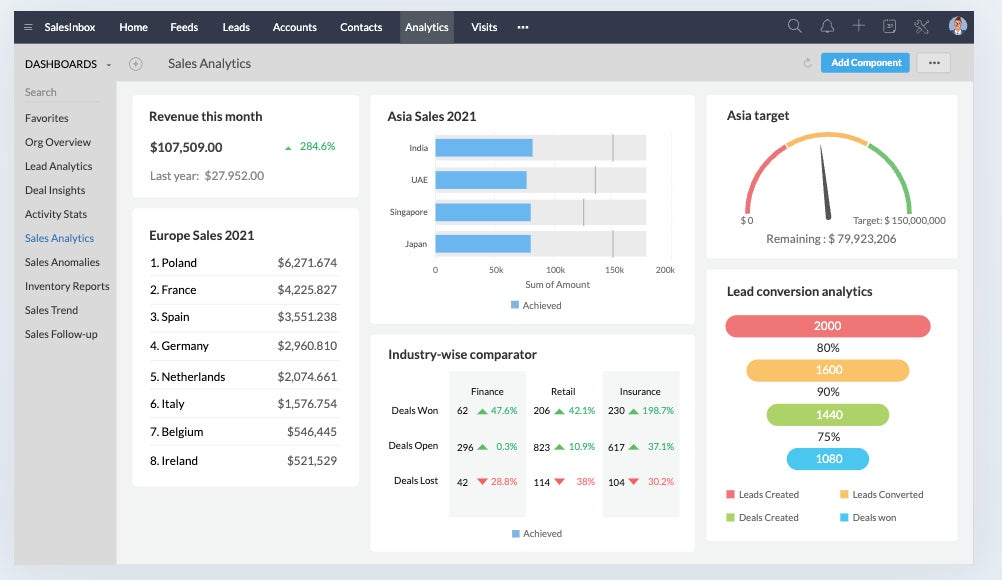Click the dashboard Search field
The image size is (1002, 580).
click(x=62, y=93)
